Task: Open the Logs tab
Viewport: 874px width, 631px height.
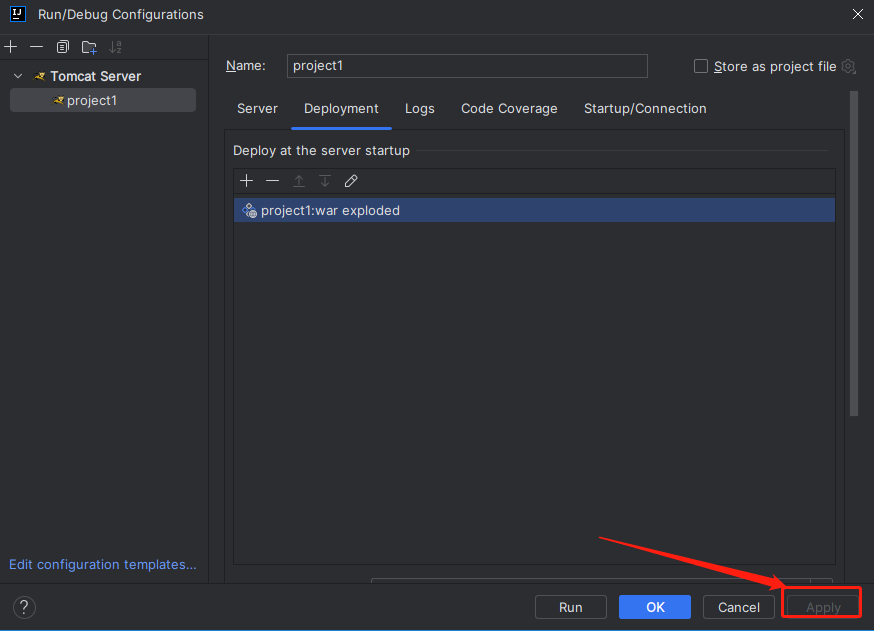Action: (x=419, y=108)
